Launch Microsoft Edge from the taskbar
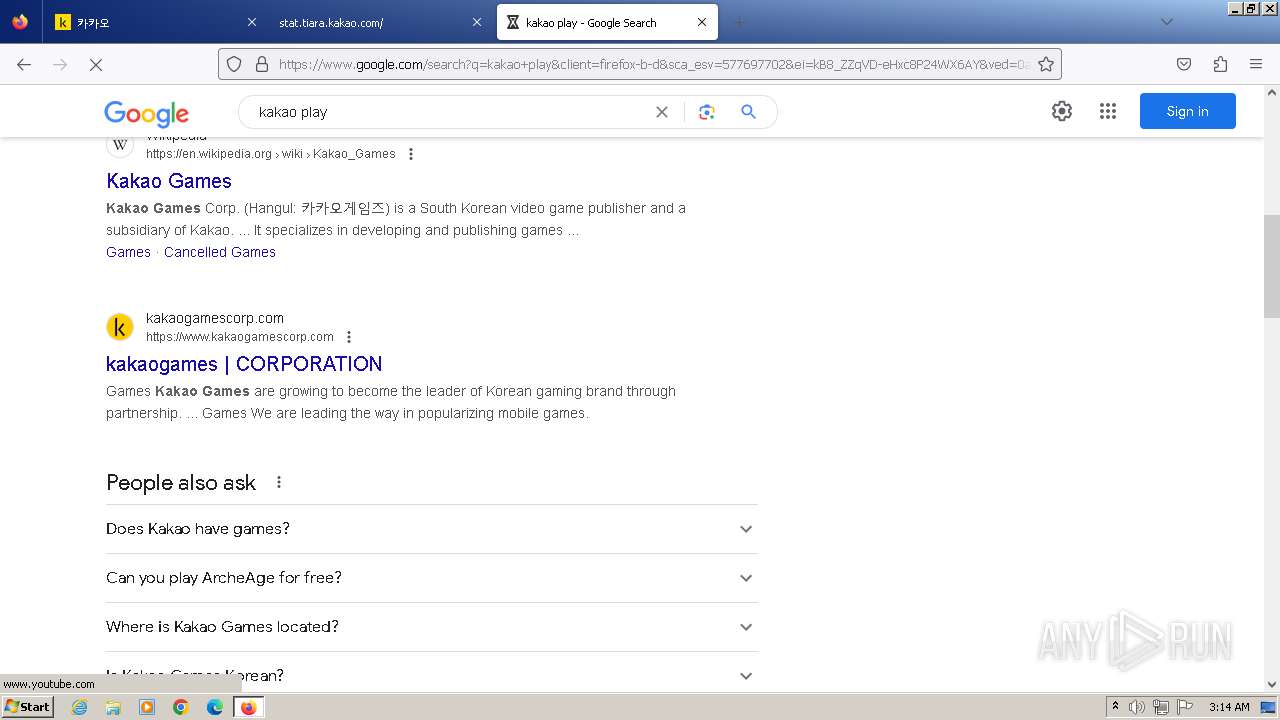The width and height of the screenshot is (1280, 720). pos(215,707)
